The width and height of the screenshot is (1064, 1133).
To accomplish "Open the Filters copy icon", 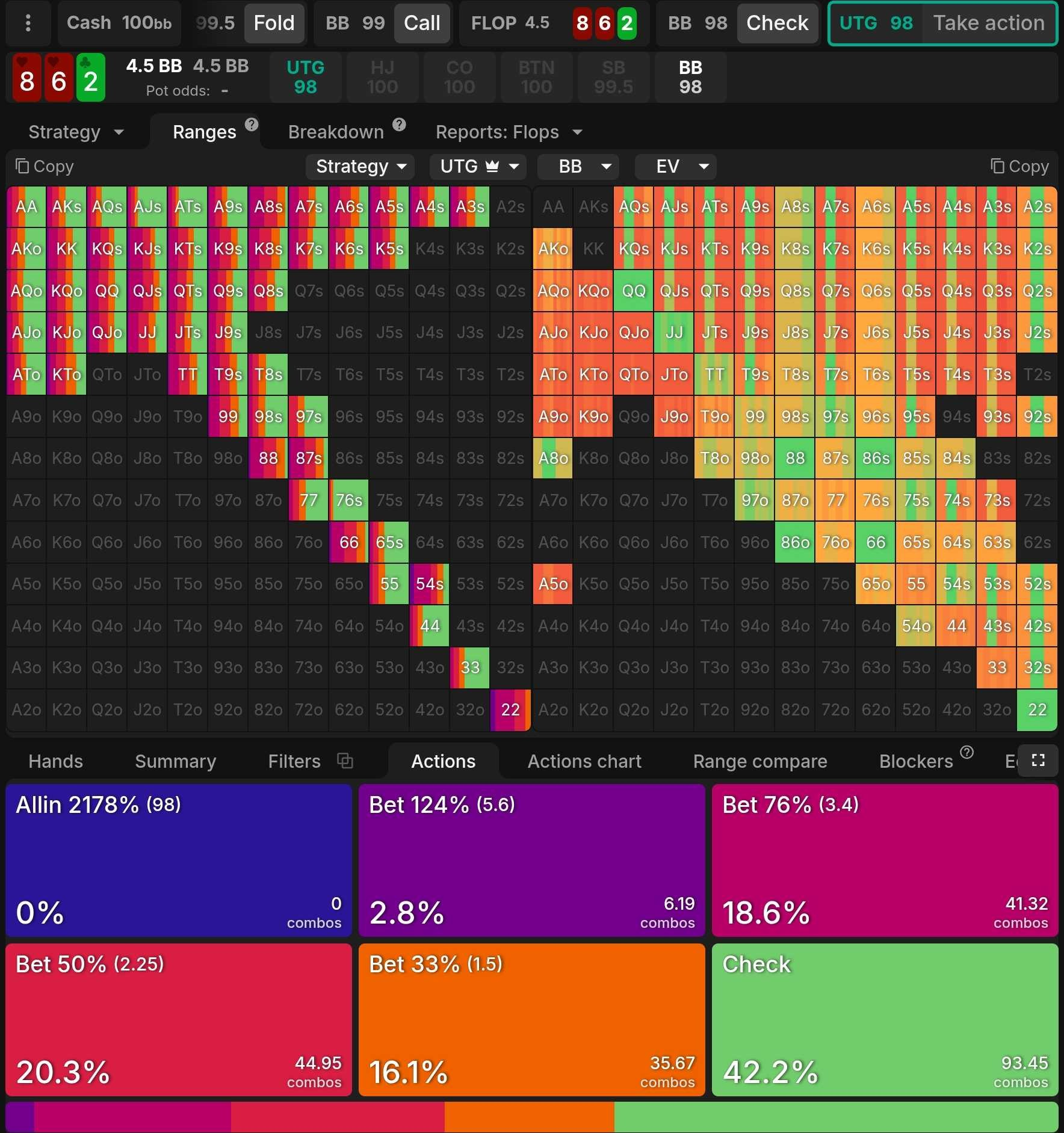I will (x=345, y=761).
